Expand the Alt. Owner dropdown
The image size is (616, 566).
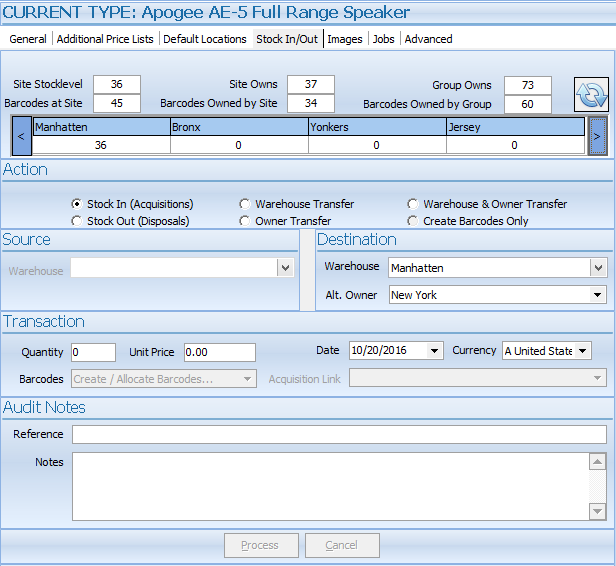point(598,295)
